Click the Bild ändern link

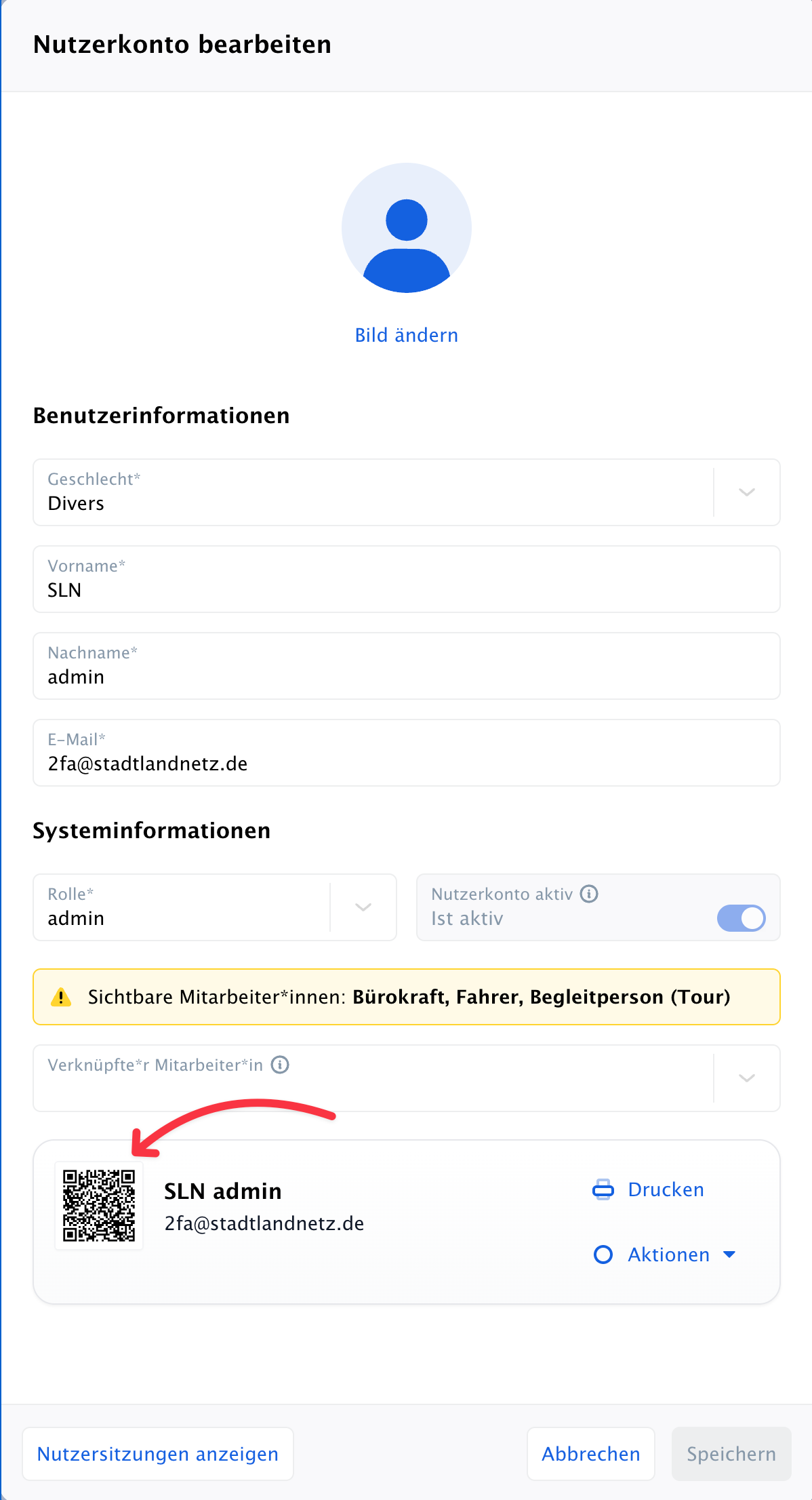pos(407,335)
